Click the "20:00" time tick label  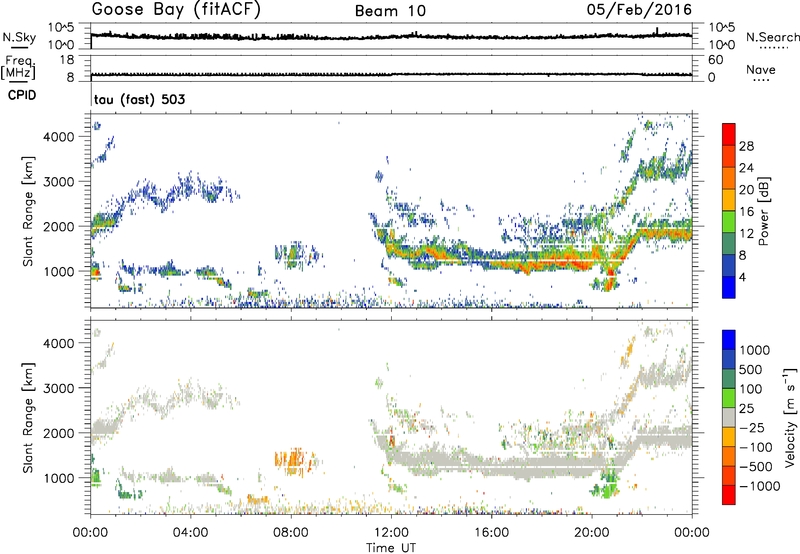591,533
